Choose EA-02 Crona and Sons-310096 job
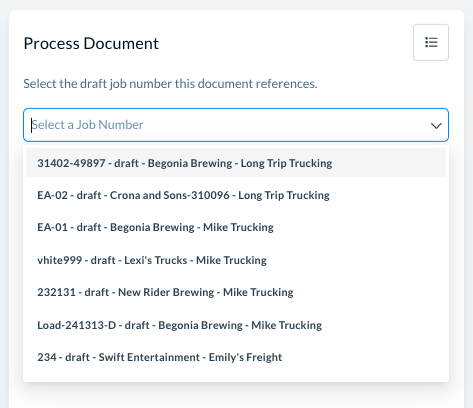This screenshot has height=408, width=473. click(x=236, y=195)
